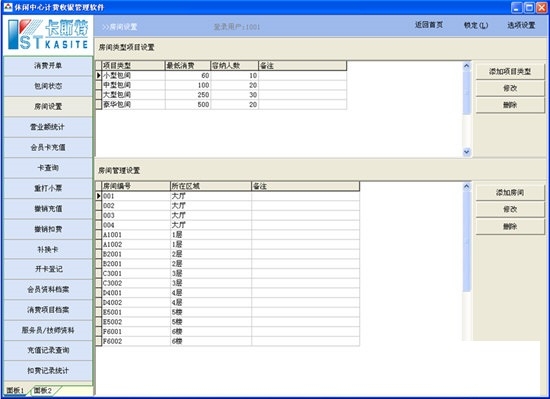This screenshot has height=399, width=550.
Task: Click 添加项目类型 button
Action: pyautogui.click(x=510, y=72)
